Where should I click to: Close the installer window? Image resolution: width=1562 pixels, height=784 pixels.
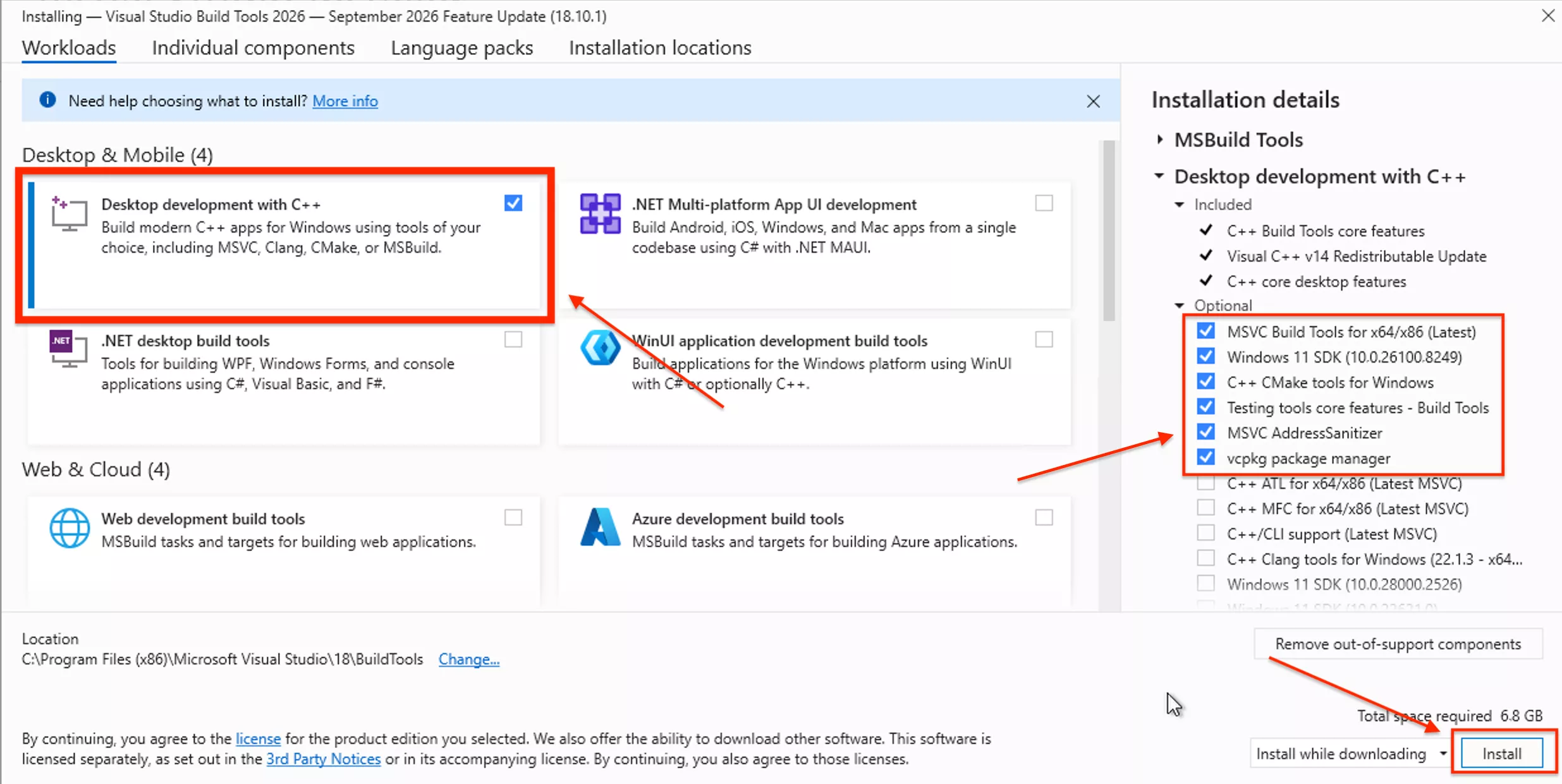tap(1548, 15)
